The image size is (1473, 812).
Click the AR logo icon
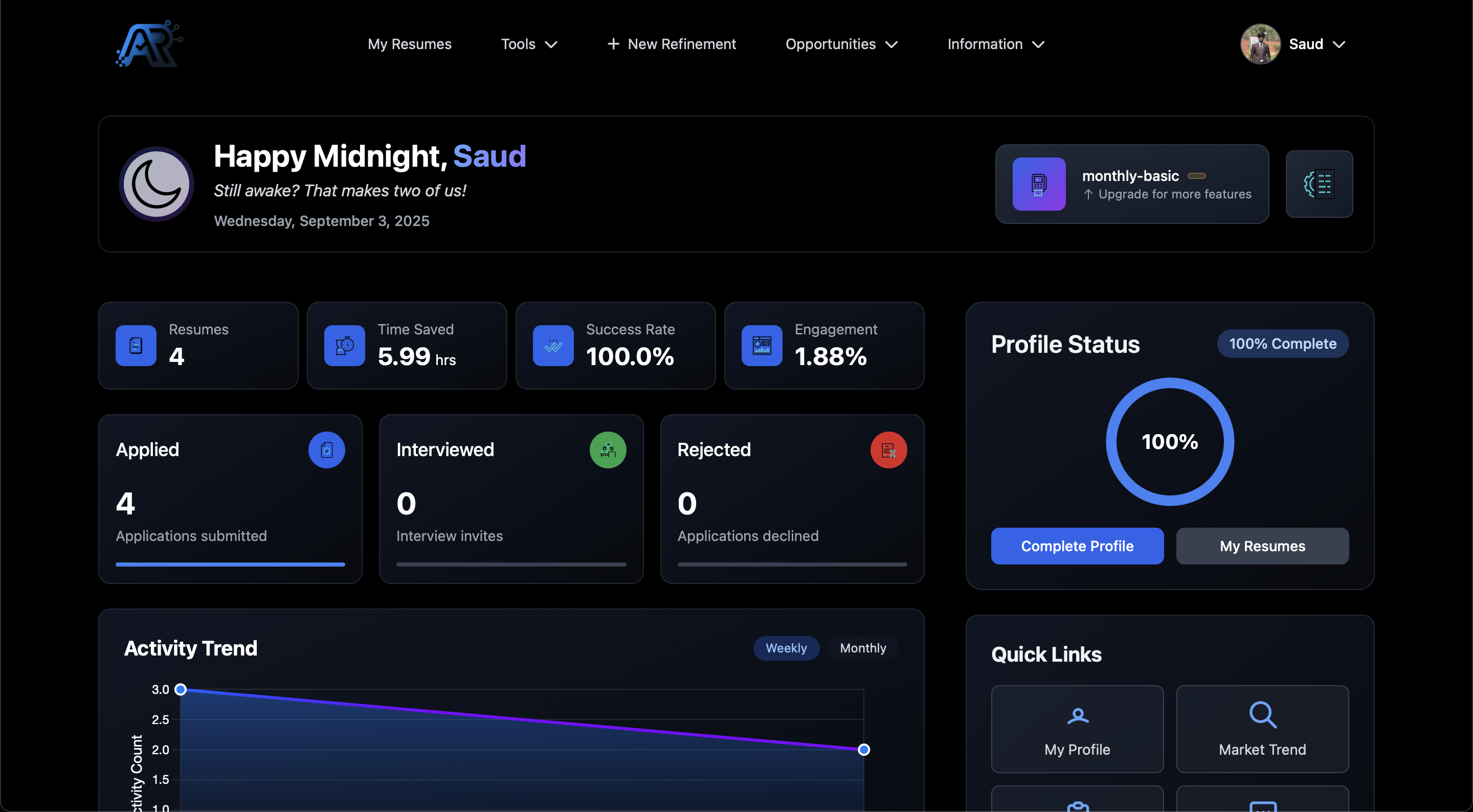click(149, 44)
